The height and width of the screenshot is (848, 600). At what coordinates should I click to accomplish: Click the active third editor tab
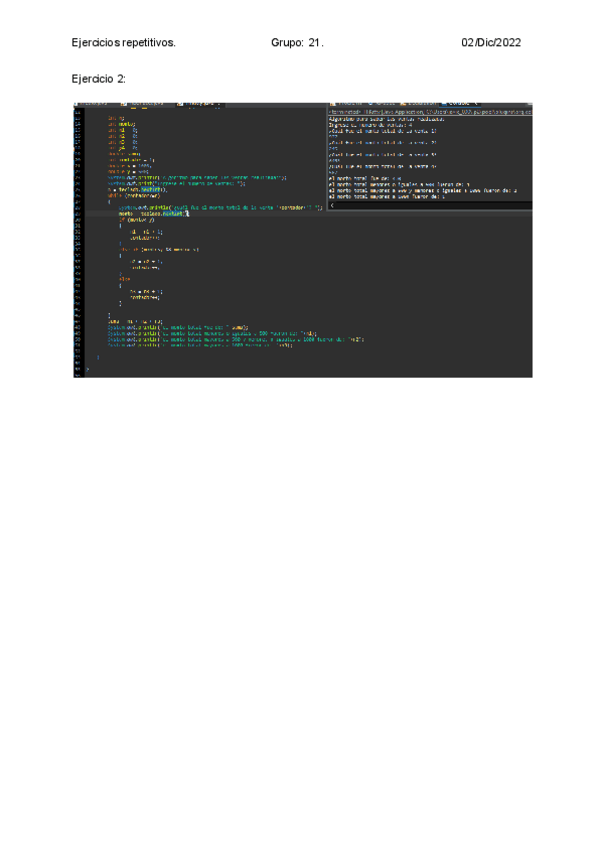197,103
